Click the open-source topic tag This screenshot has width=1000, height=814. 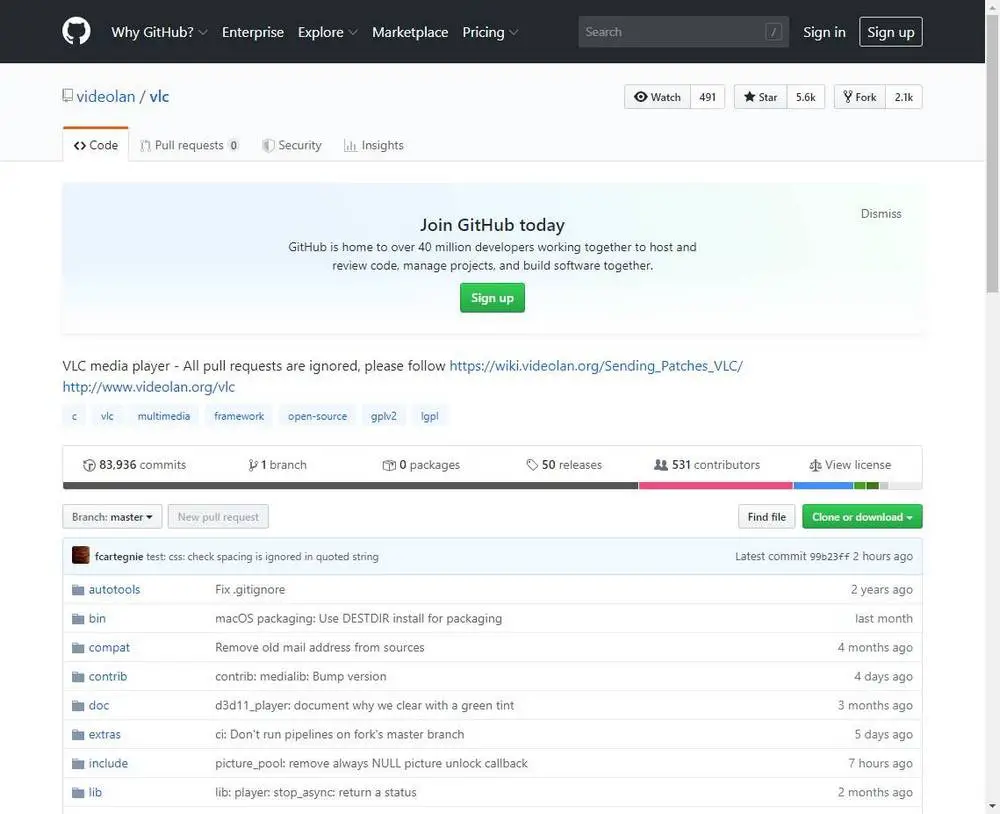coord(318,416)
